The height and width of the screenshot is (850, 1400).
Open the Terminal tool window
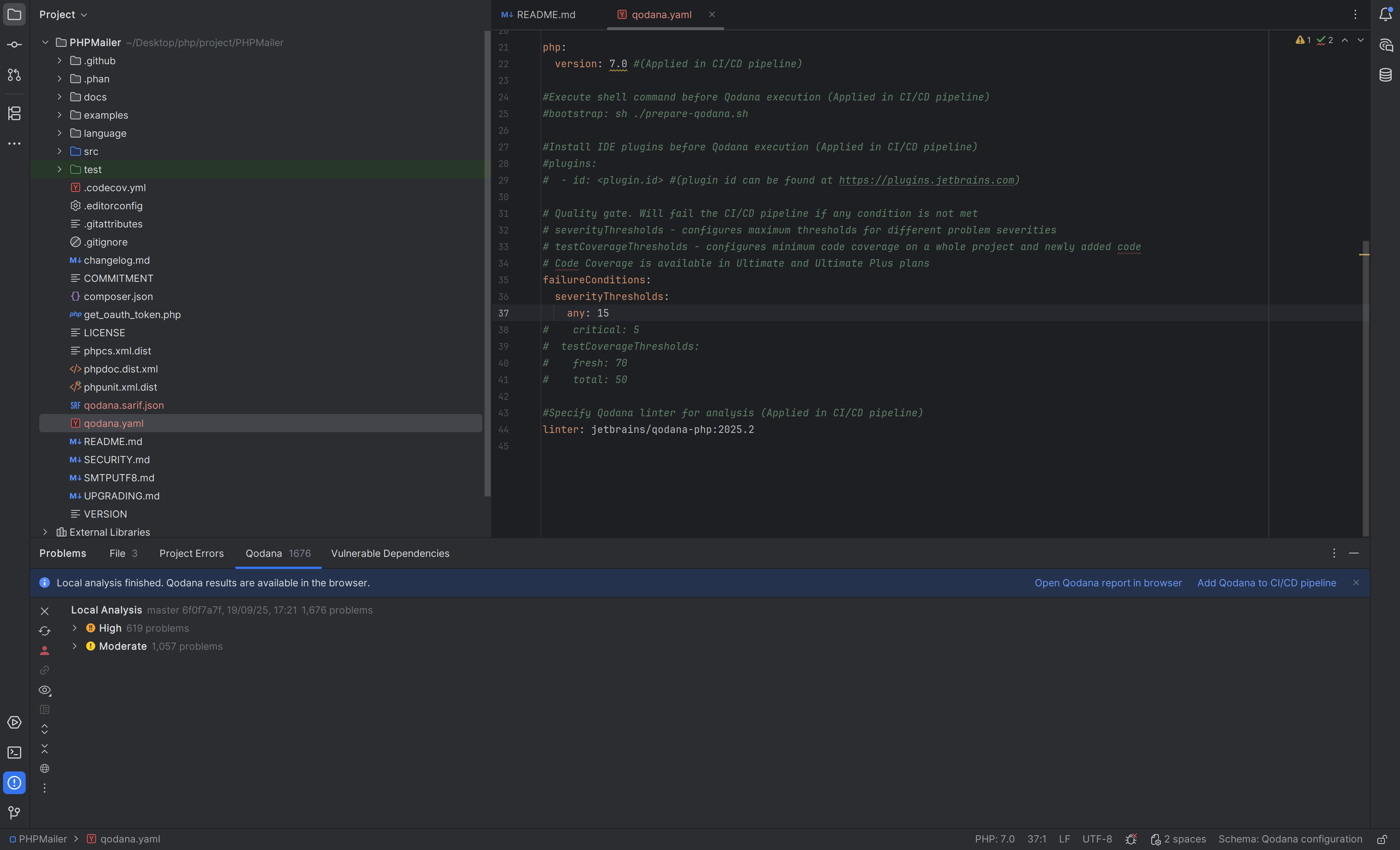[14, 752]
